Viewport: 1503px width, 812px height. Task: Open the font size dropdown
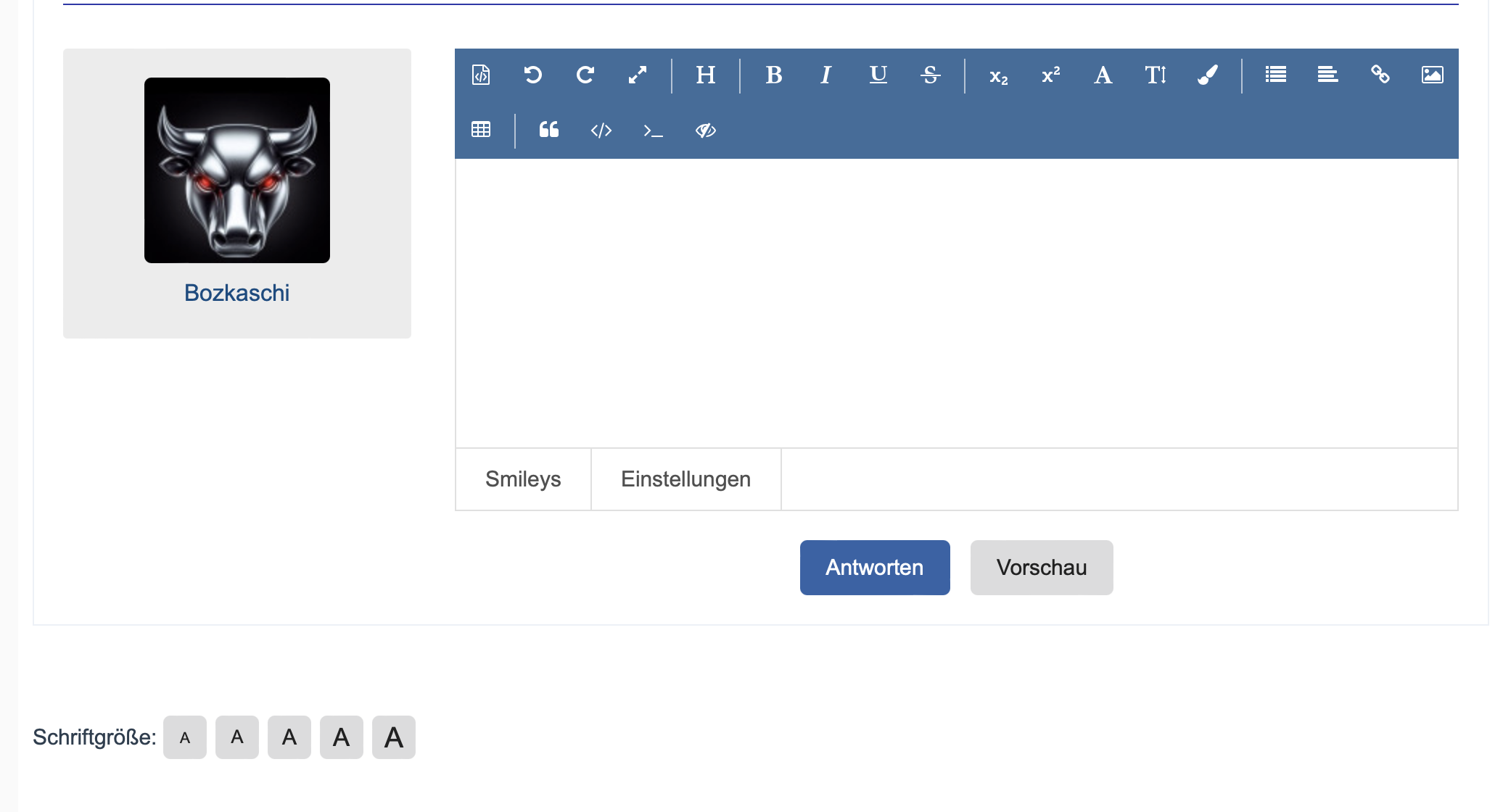(1156, 75)
